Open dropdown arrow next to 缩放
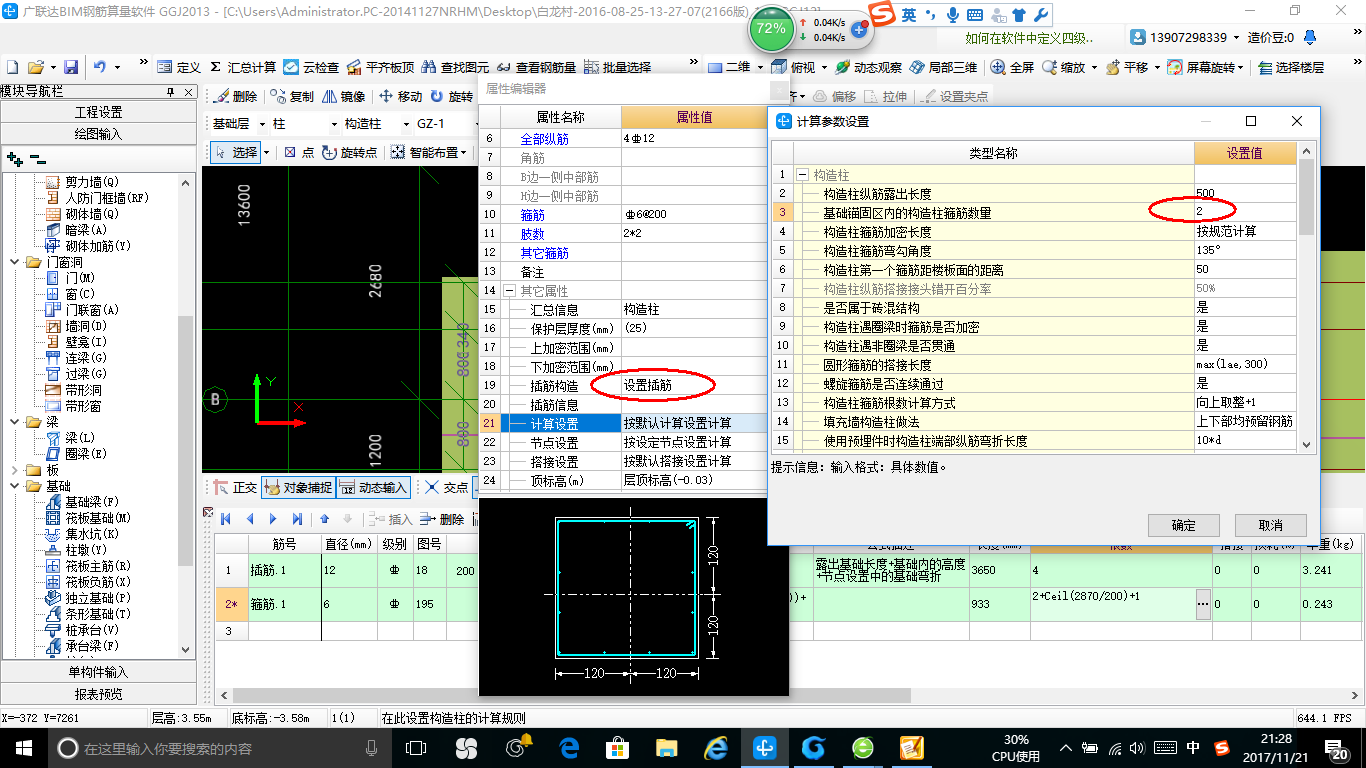 (1094, 67)
